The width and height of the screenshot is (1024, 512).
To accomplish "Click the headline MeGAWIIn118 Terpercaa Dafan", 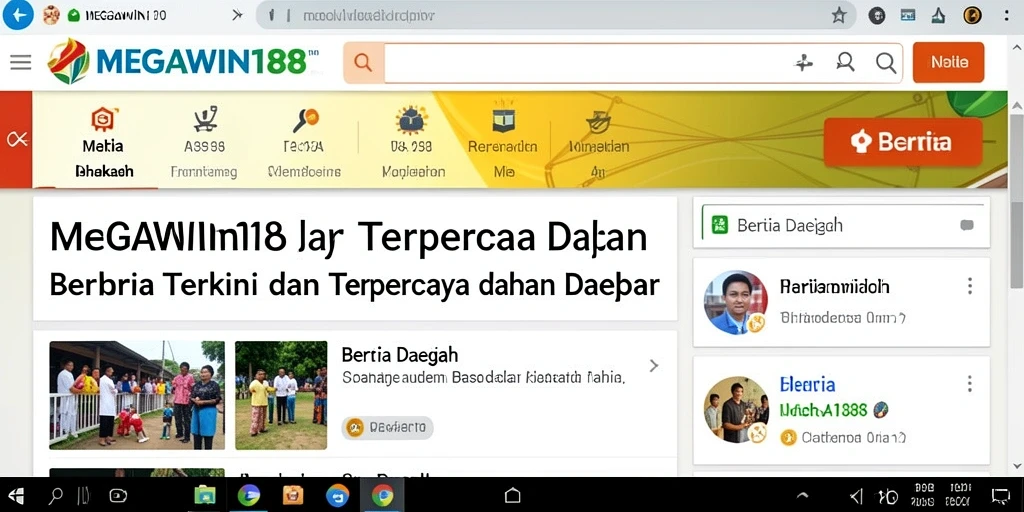I will tap(349, 238).
